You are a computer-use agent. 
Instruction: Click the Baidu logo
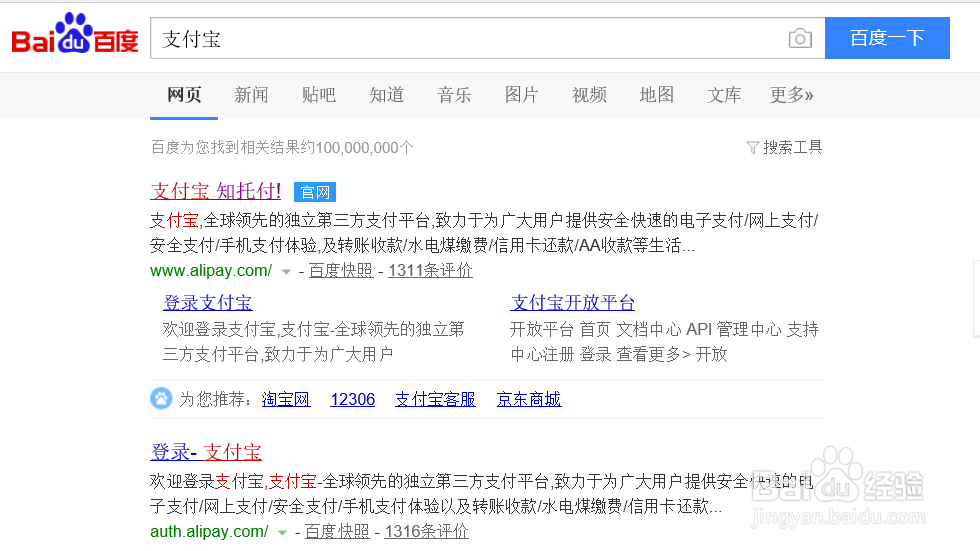pos(75,34)
